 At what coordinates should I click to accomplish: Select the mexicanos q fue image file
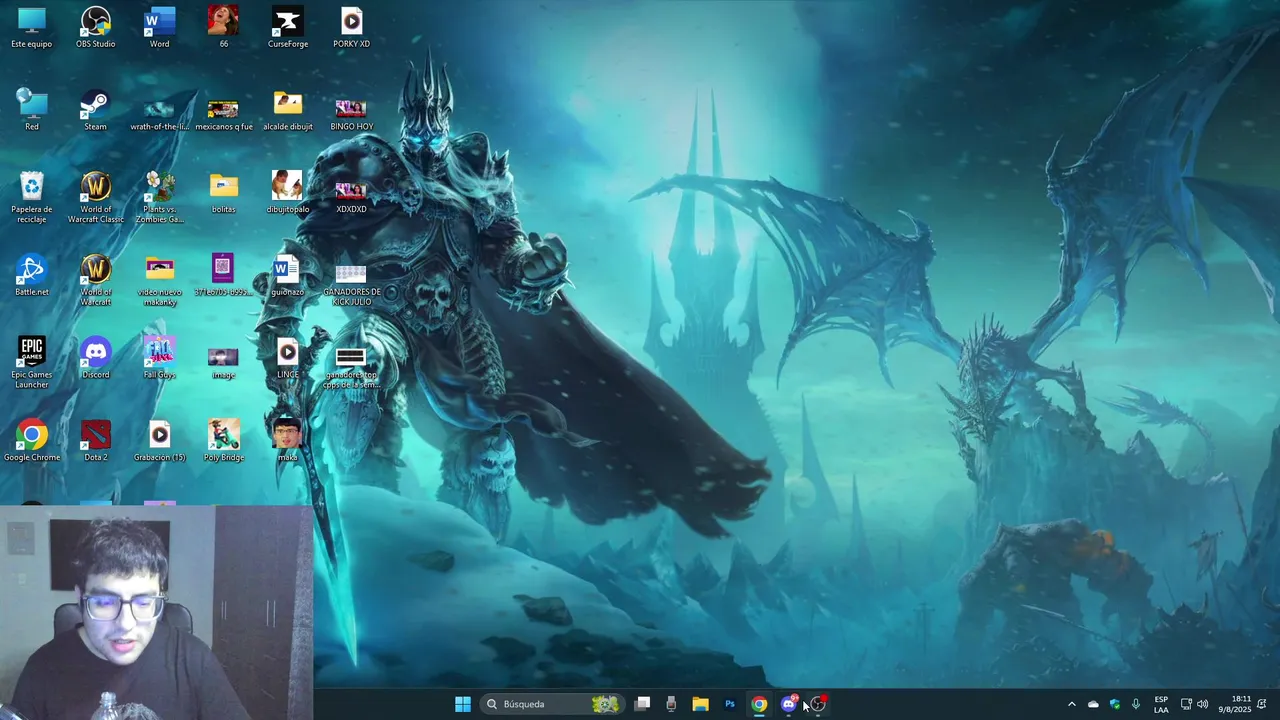[x=223, y=113]
